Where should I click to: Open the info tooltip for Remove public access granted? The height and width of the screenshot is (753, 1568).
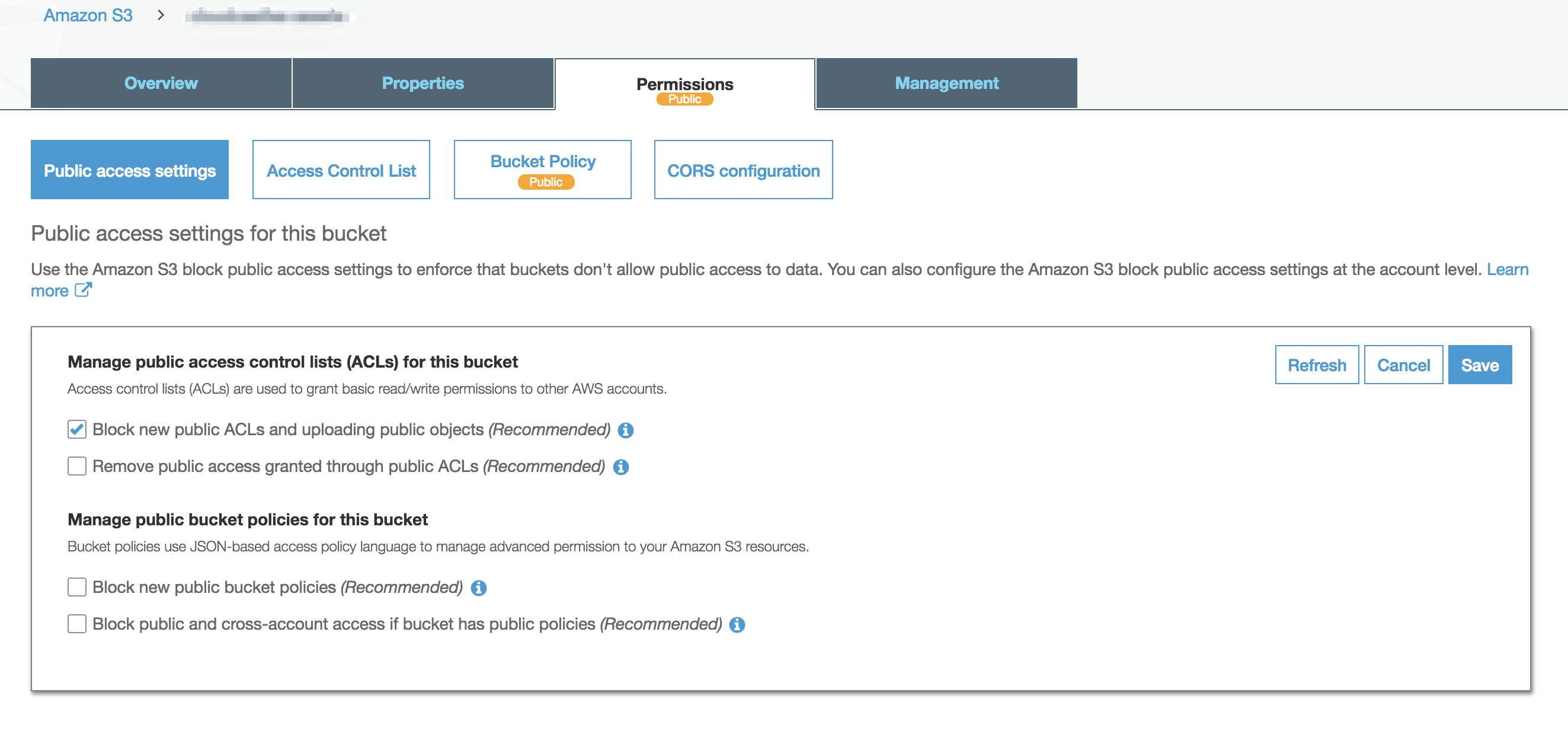coord(620,467)
